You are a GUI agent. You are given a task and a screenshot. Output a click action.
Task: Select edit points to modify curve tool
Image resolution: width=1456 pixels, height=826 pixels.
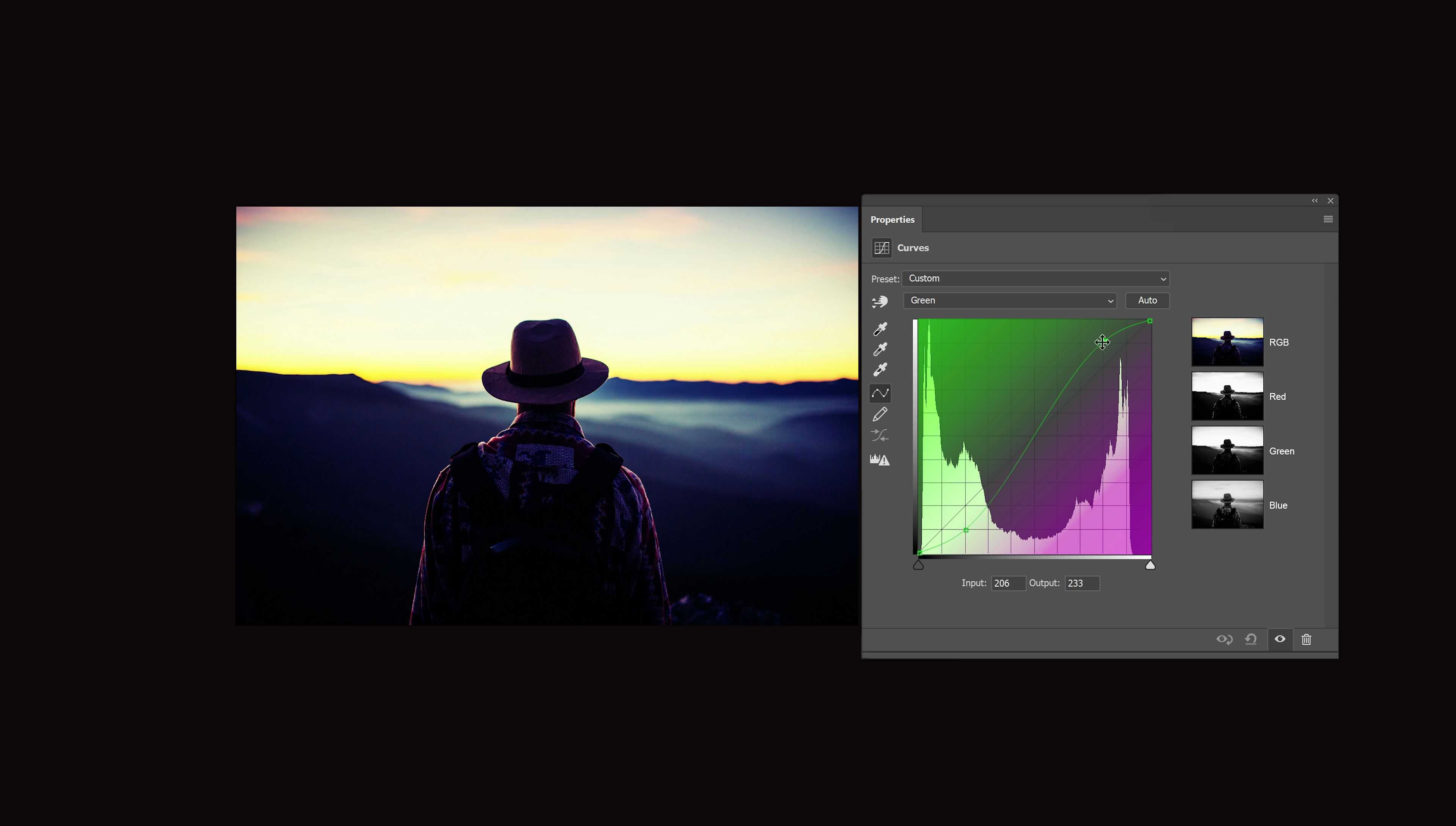(x=880, y=393)
